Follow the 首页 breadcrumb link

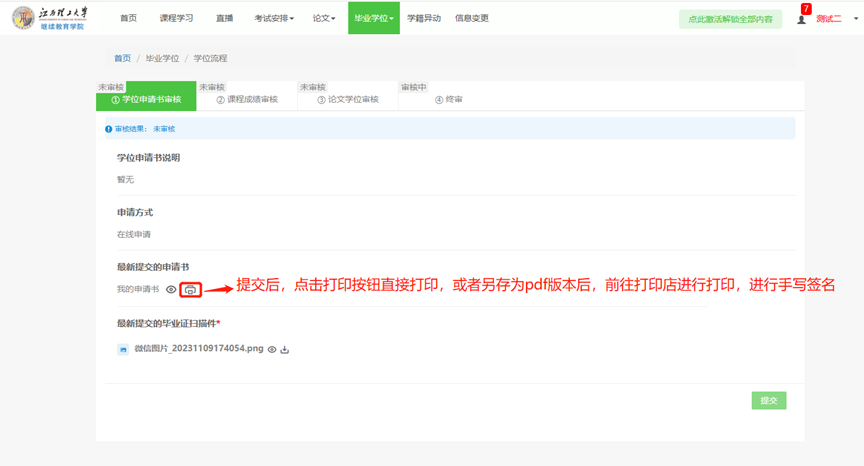(x=122, y=59)
